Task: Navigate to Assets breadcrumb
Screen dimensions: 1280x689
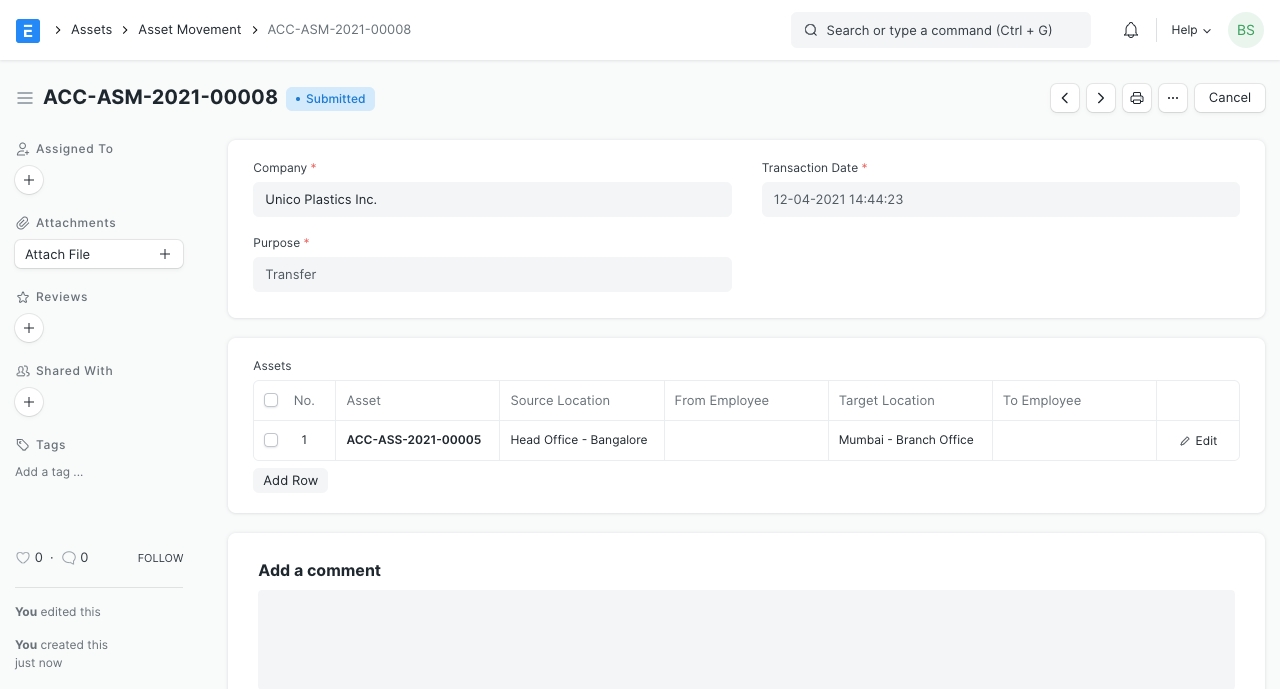Action: coord(91,30)
